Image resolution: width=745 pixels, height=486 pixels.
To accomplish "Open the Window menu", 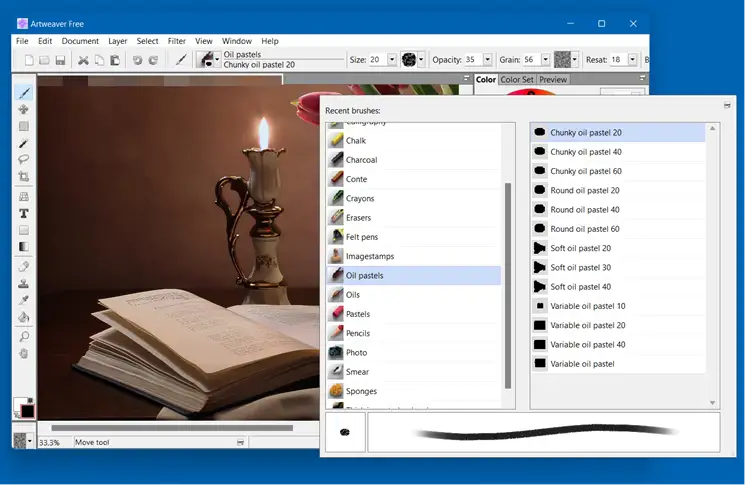I will (237, 41).
